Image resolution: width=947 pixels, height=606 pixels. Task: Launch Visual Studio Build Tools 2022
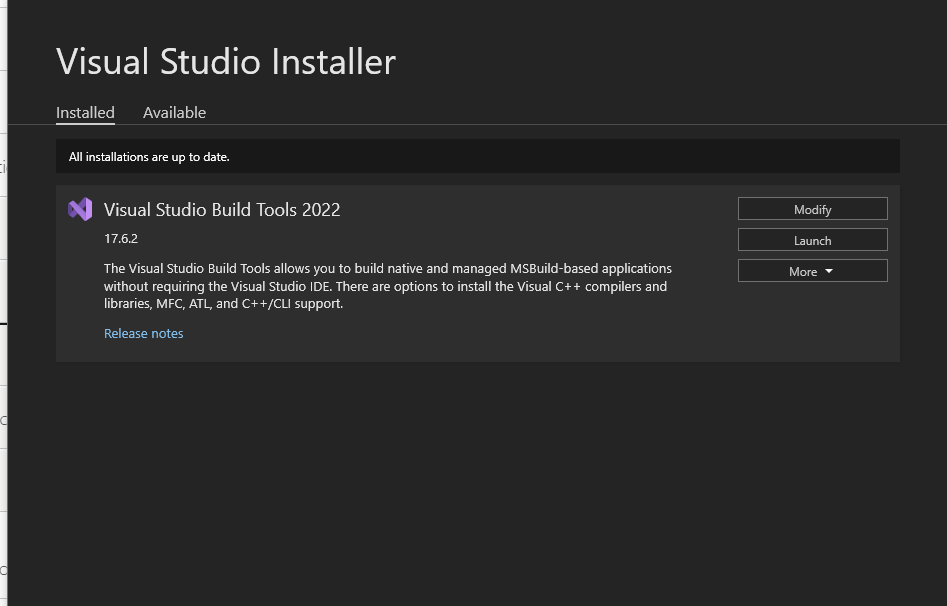tap(812, 240)
